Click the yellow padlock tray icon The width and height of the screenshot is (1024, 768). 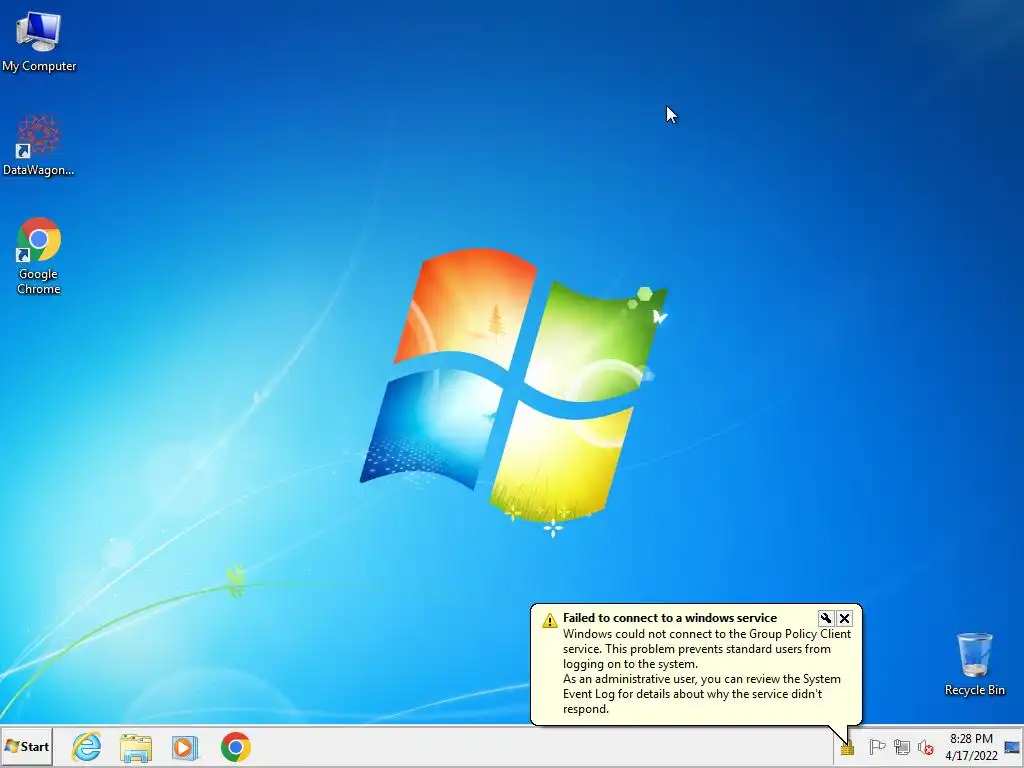click(x=847, y=748)
